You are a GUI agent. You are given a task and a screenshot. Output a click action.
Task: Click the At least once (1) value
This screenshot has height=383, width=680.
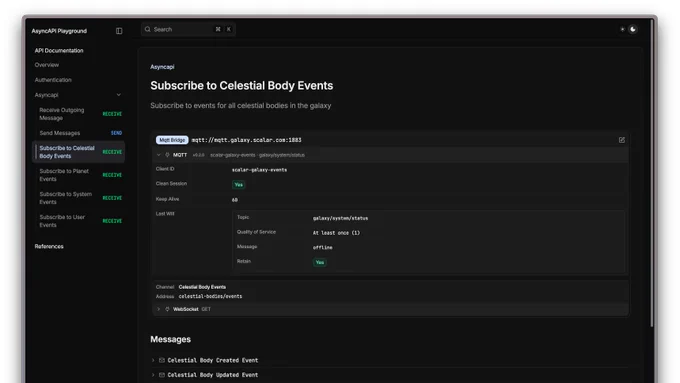click(336, 233)
